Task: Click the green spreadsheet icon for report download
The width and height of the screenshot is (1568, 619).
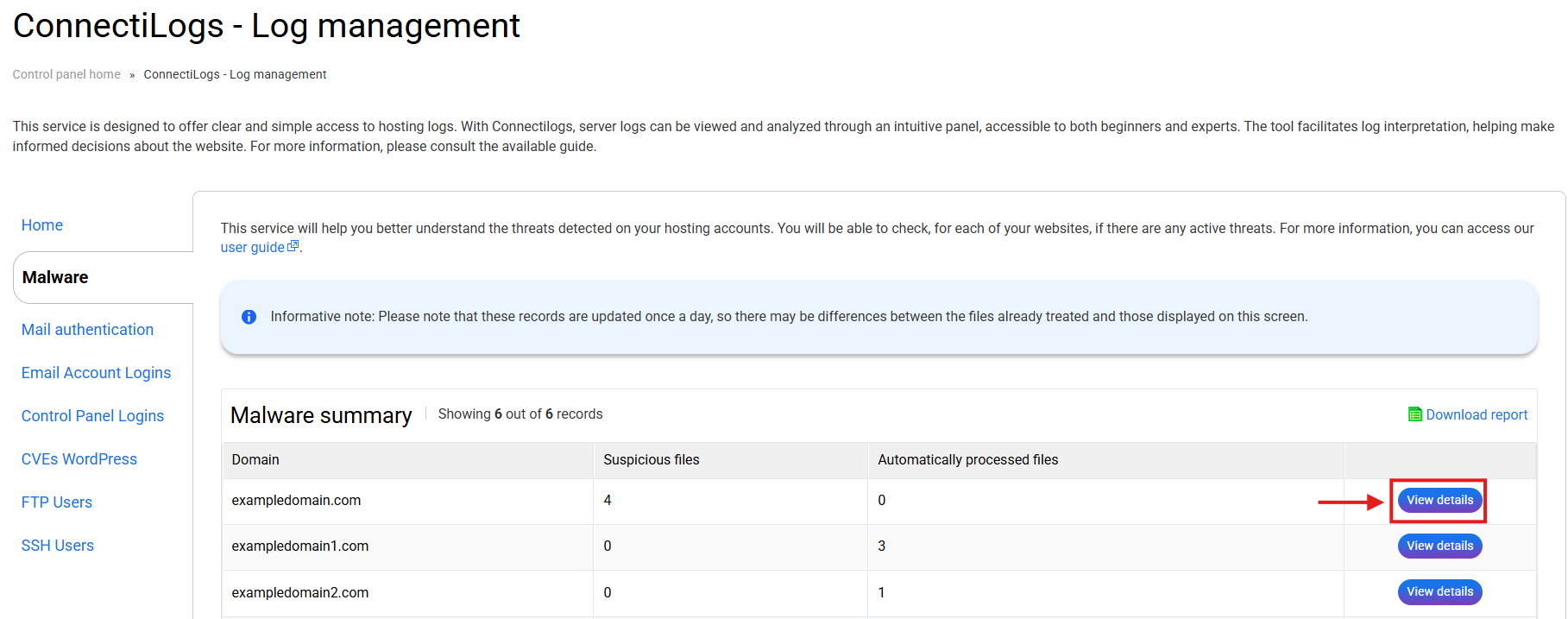Action: [x=1414, y=414]
